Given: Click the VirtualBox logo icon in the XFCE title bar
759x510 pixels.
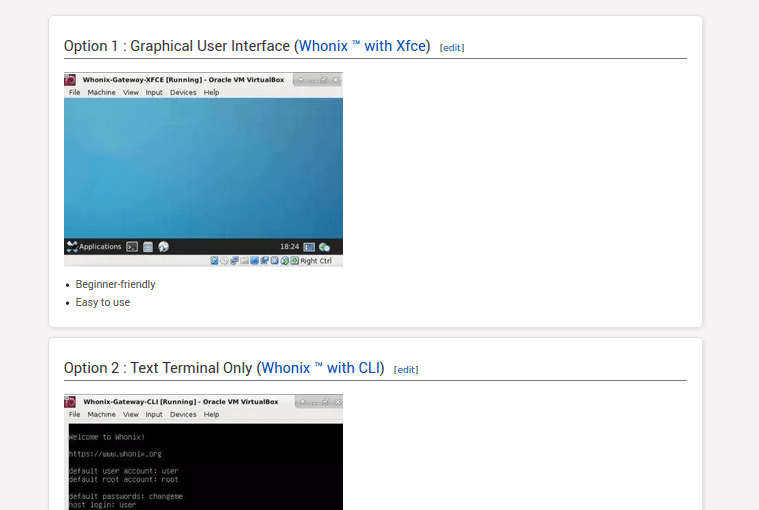Looking at the screenshot, I should click(71, 80).
